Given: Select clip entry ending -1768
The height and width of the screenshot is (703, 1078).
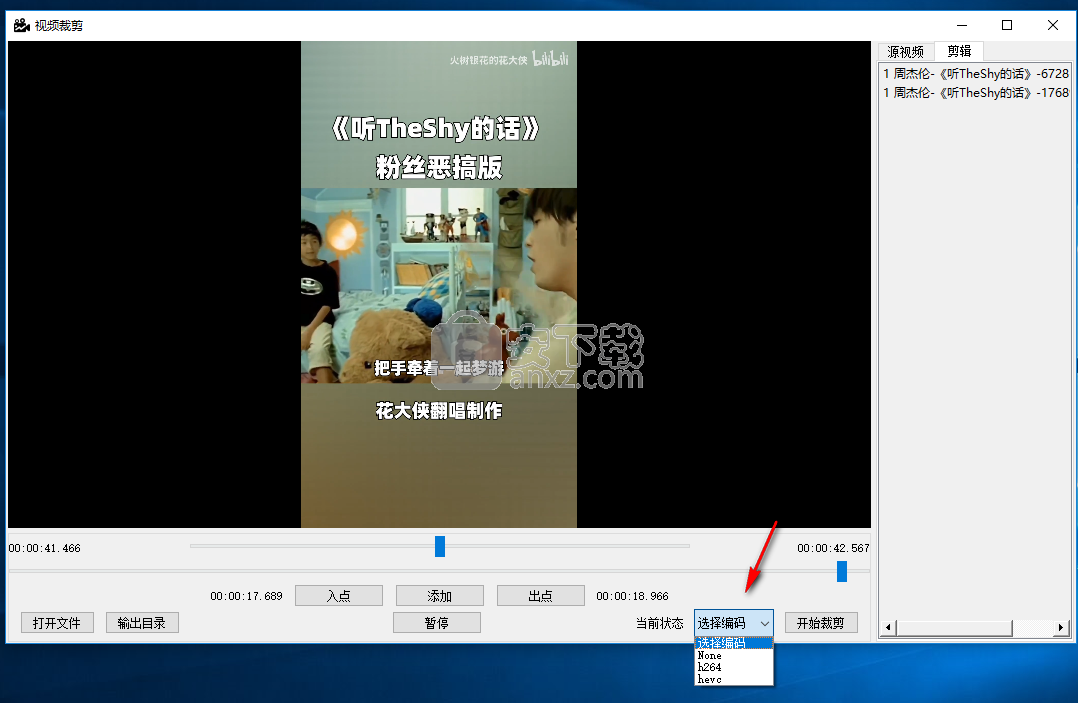Looking at the screenshot, I should click(976, 93).
